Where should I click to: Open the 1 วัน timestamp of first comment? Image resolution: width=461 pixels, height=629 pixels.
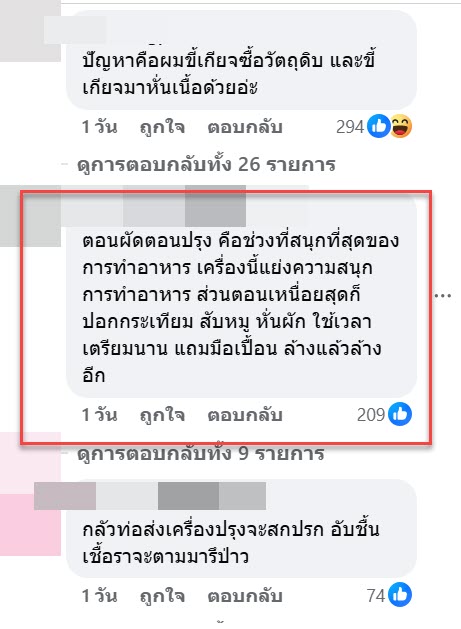coord(99,127)
